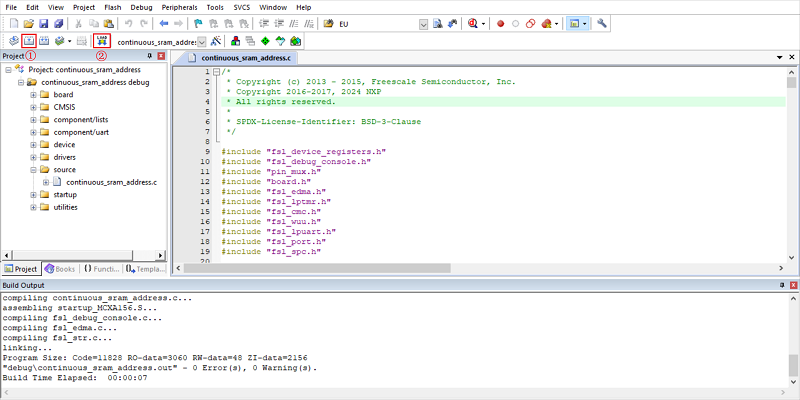Open the Configuration wrench icon

click(603, 22)
